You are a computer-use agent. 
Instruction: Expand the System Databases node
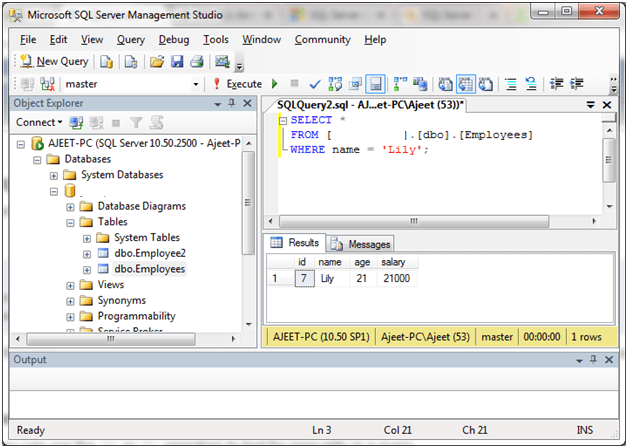(54, 175)
